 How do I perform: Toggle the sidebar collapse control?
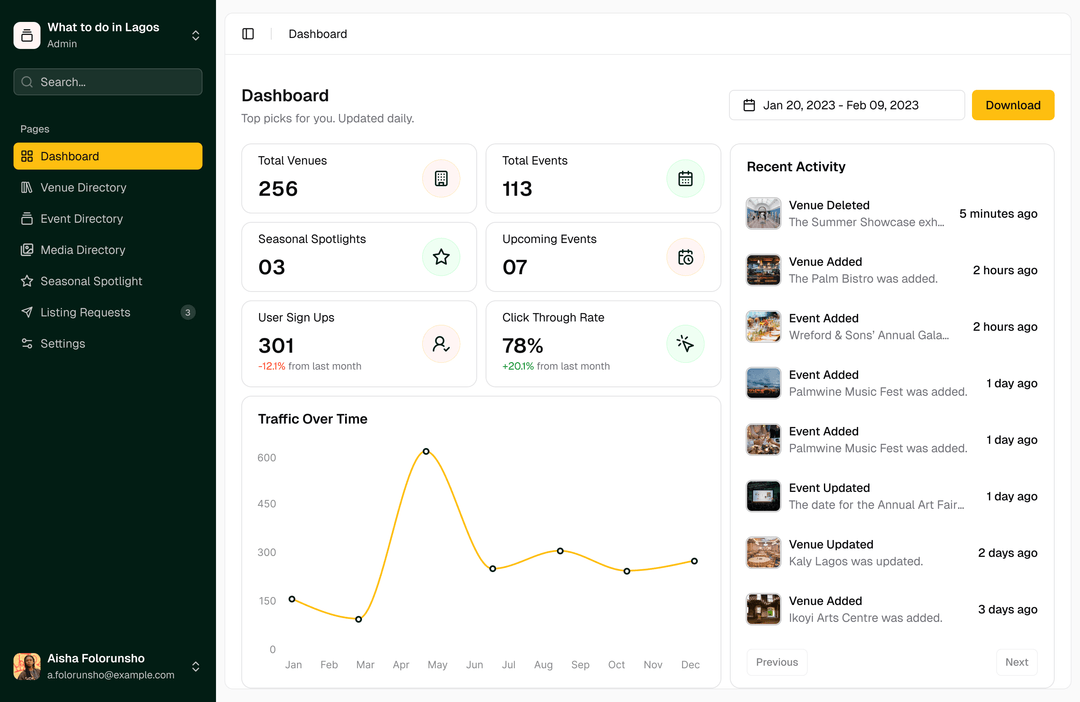248,33
